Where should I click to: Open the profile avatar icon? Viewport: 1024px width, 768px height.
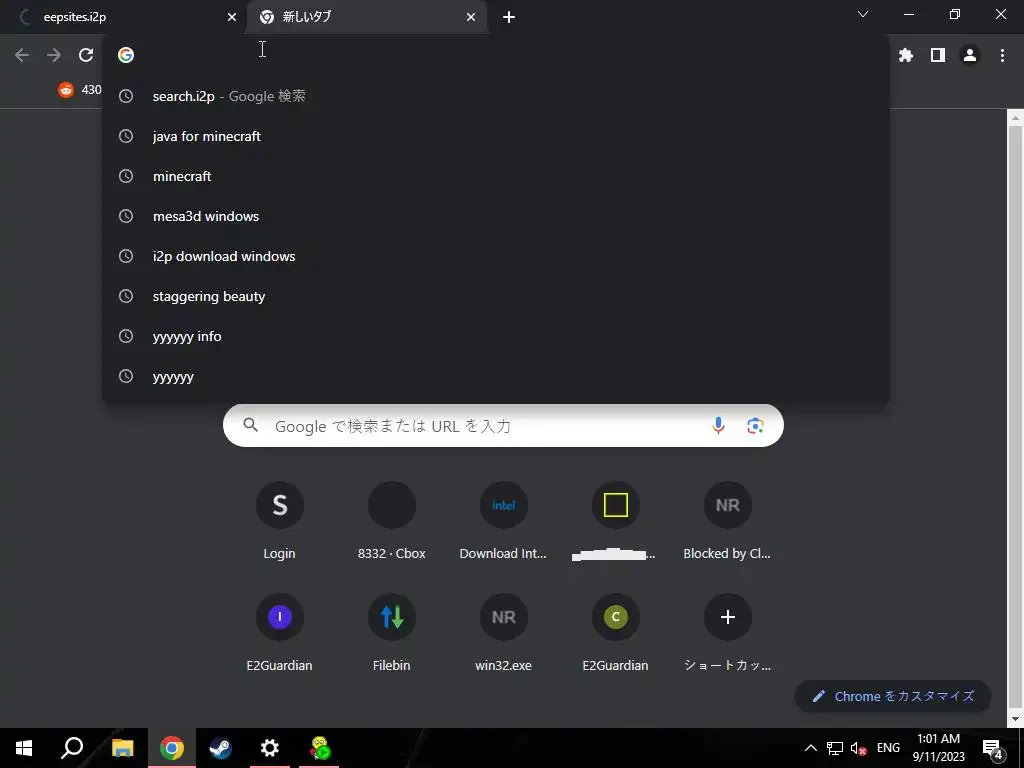970,56
